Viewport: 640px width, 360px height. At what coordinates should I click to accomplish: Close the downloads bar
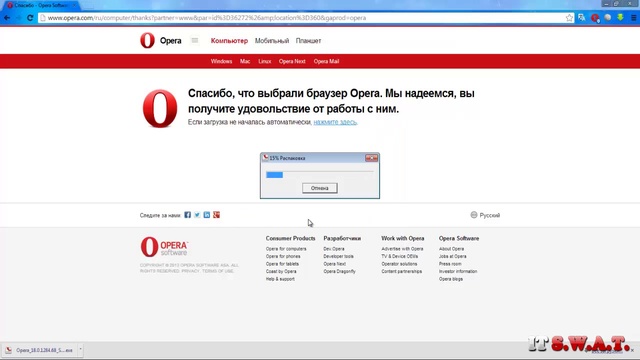click(x=632, y=350)
